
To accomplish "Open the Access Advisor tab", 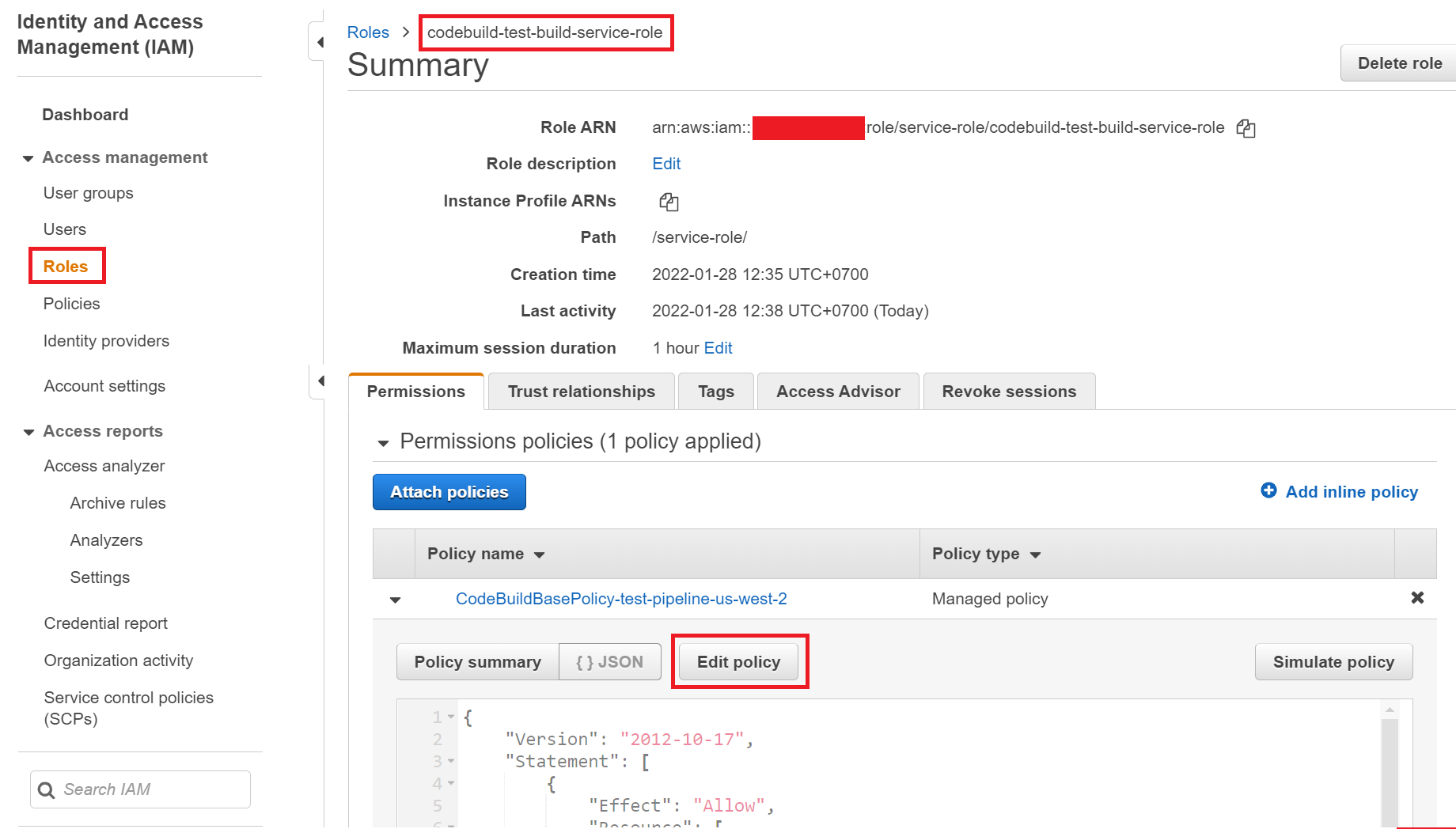I will tap(838, 391).
